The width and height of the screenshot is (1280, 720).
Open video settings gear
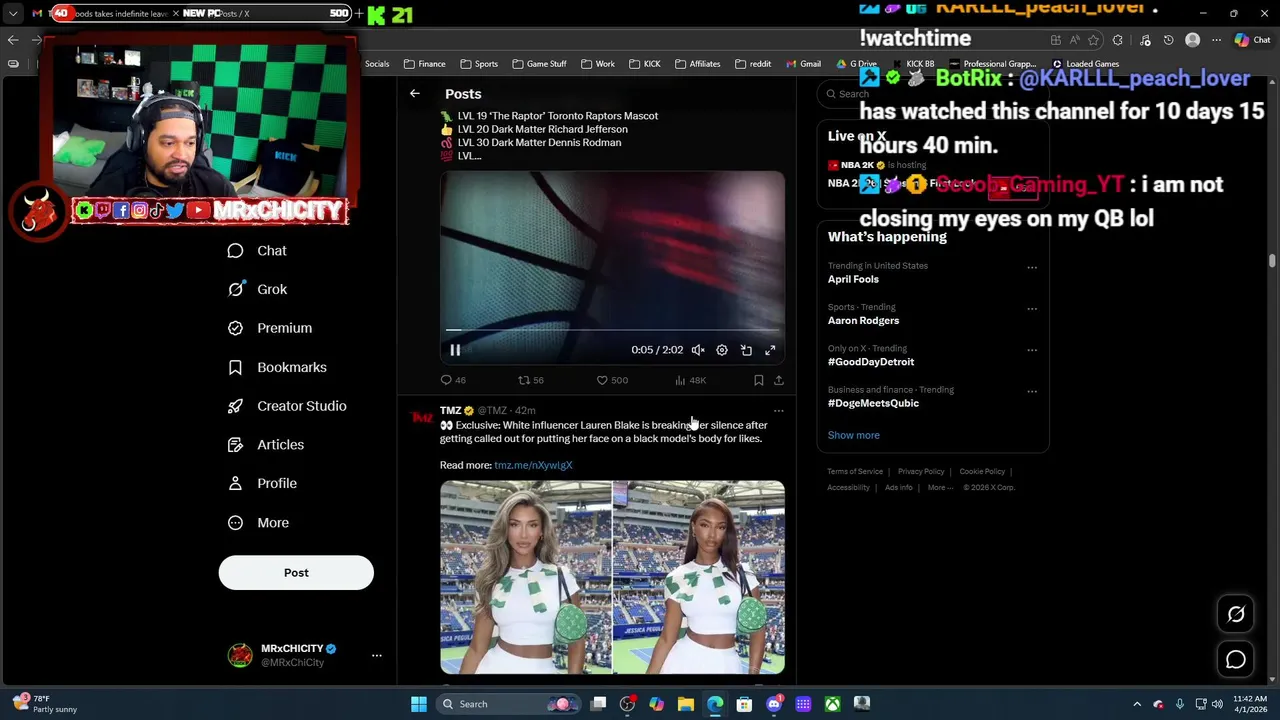(x=722, y=350)
